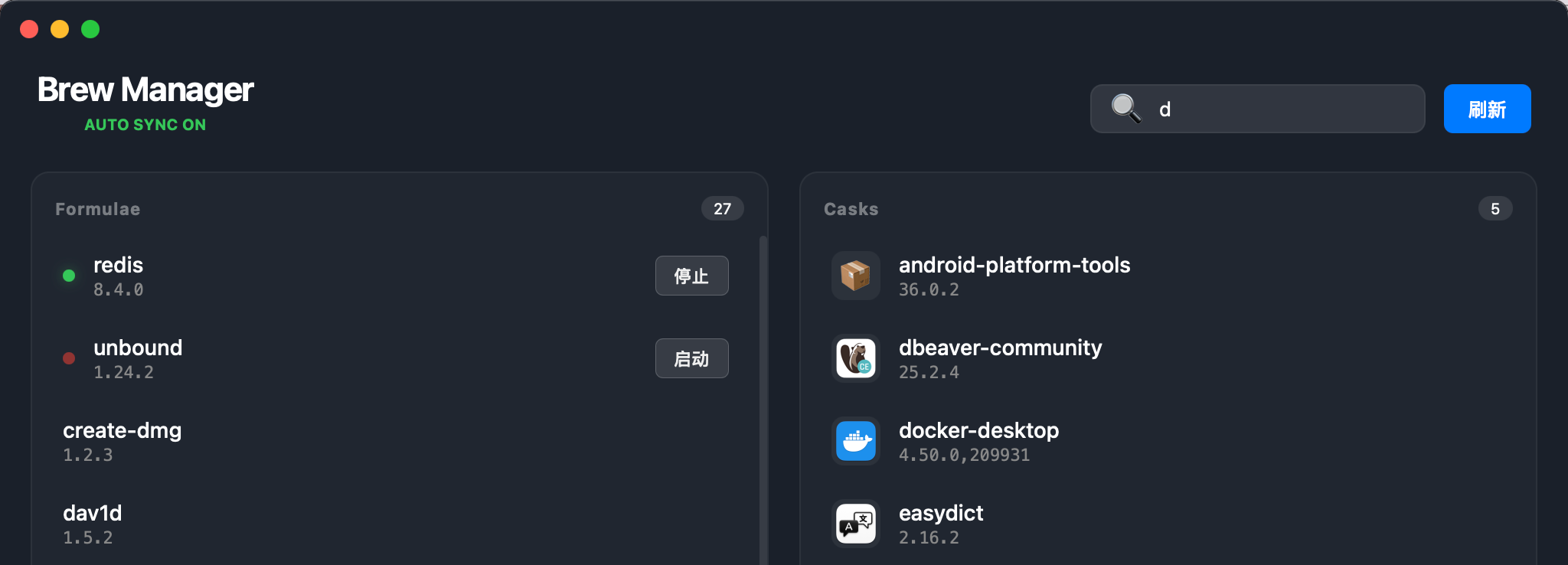1568x565 pixels.
Task: Click the easydict translation icon
Action: click(855, 524)
